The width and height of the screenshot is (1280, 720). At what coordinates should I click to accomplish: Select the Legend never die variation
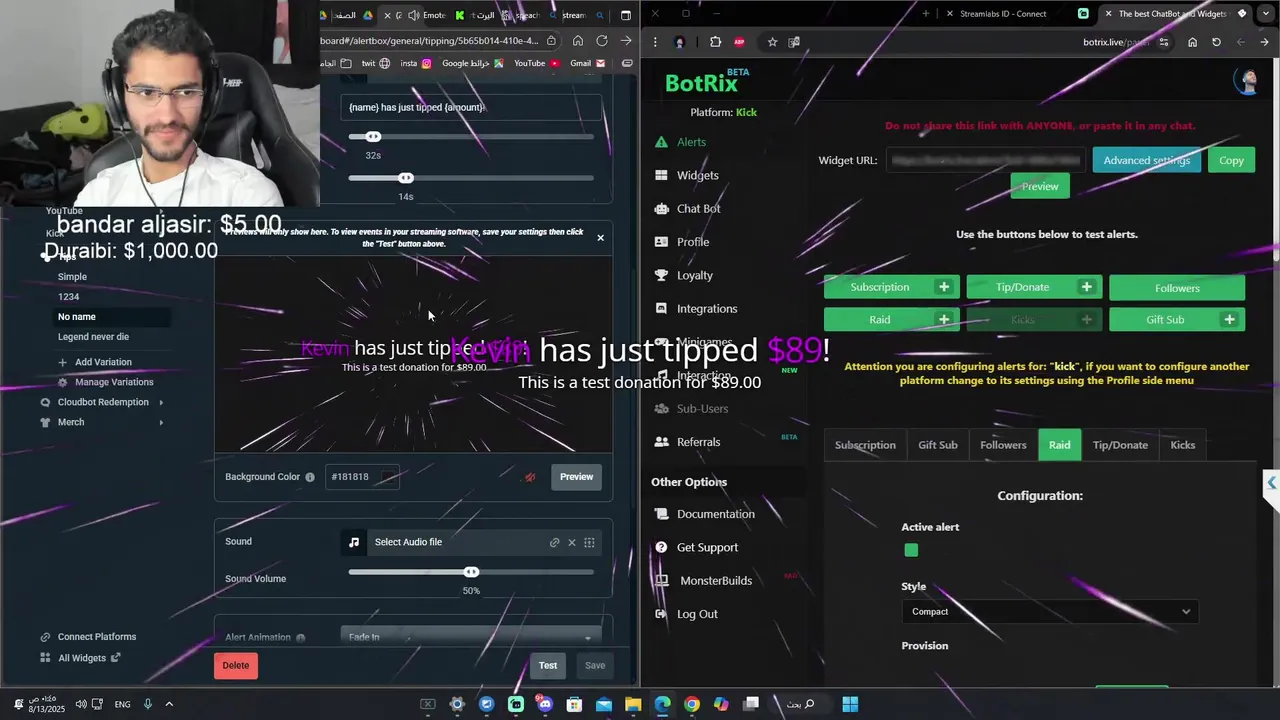tap(93, 337)
